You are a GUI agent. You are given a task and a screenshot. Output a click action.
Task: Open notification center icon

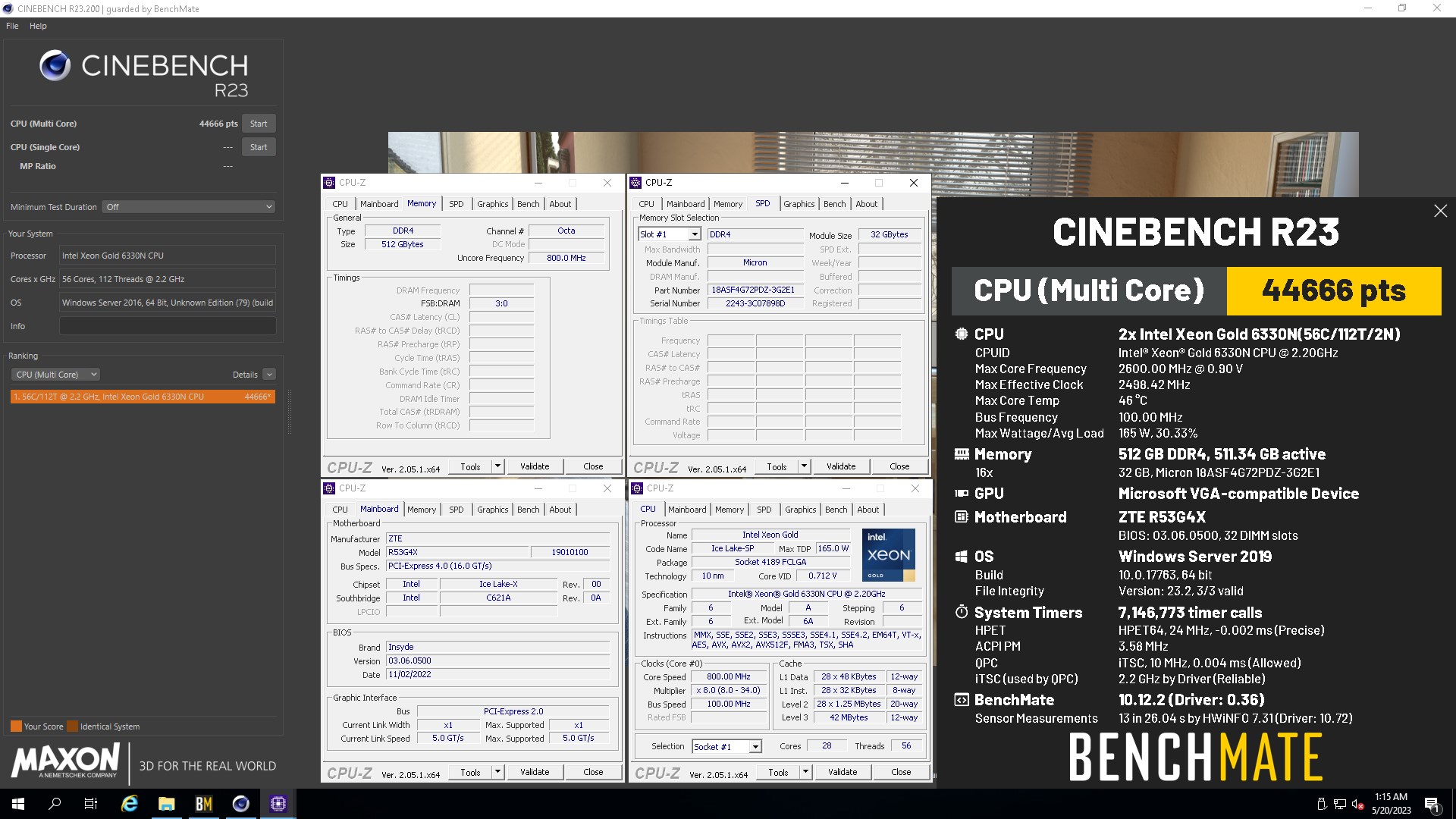coord(1432,804)
